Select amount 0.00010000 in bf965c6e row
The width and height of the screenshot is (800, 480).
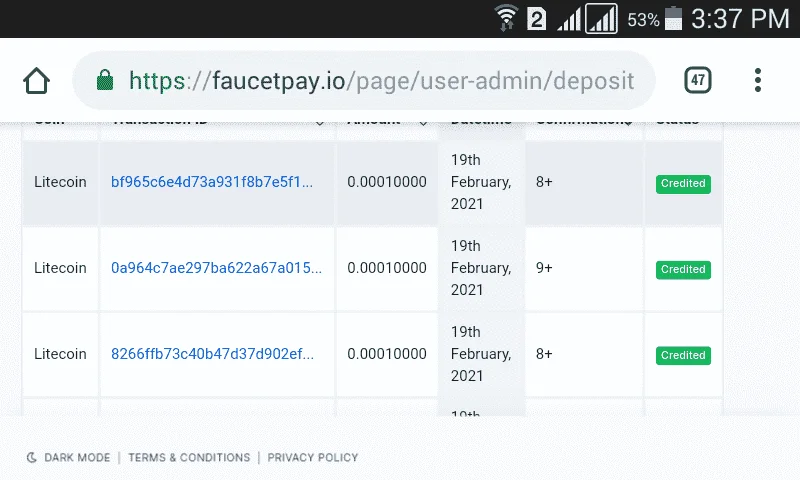[x=387, y=182]
